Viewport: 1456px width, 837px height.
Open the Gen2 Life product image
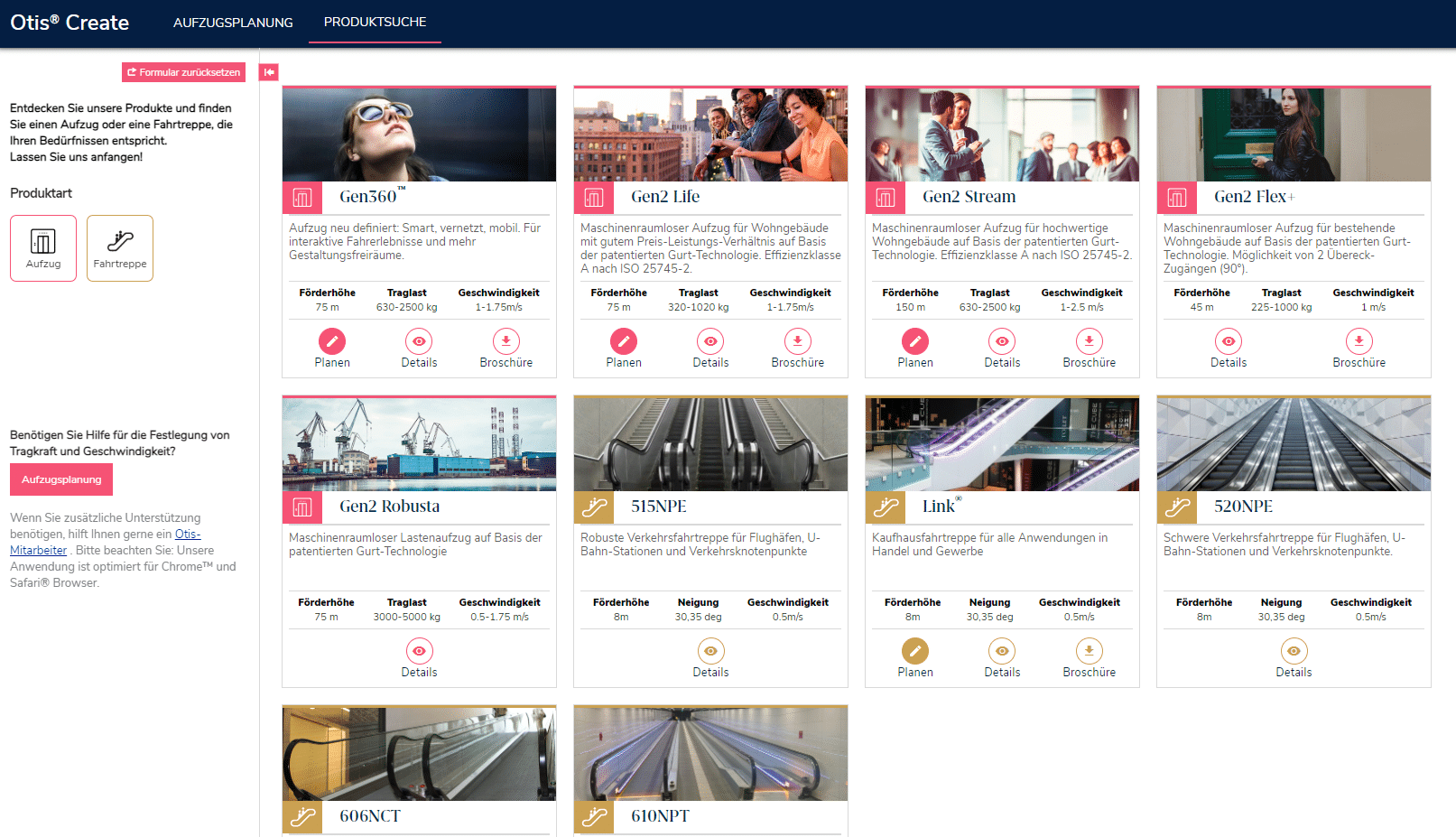(x=710, y=135)
